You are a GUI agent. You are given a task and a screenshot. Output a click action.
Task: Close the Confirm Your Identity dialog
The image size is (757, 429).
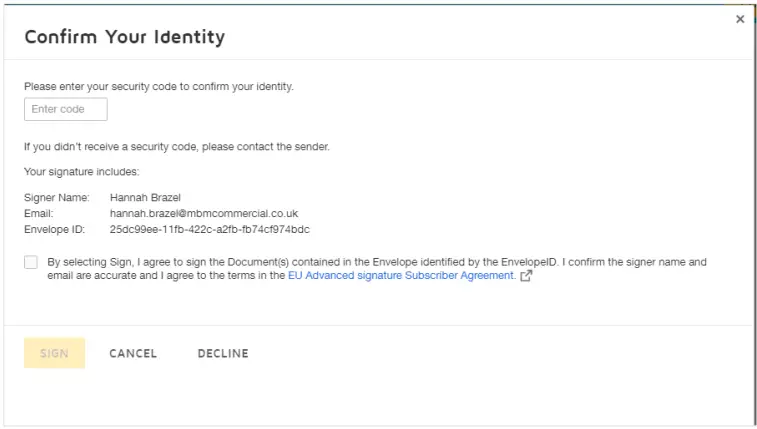pyautogui.click(x=740, y=19)
